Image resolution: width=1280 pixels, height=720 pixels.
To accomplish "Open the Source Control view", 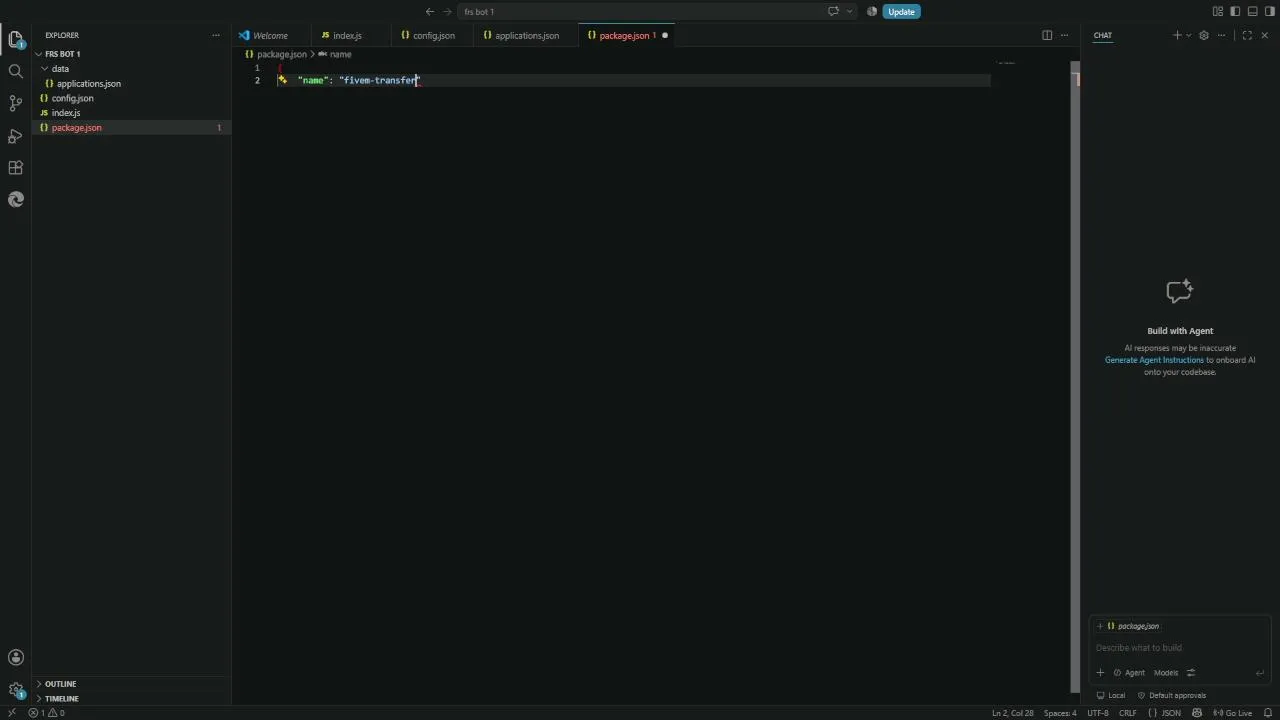I will (x=15, y=103).
